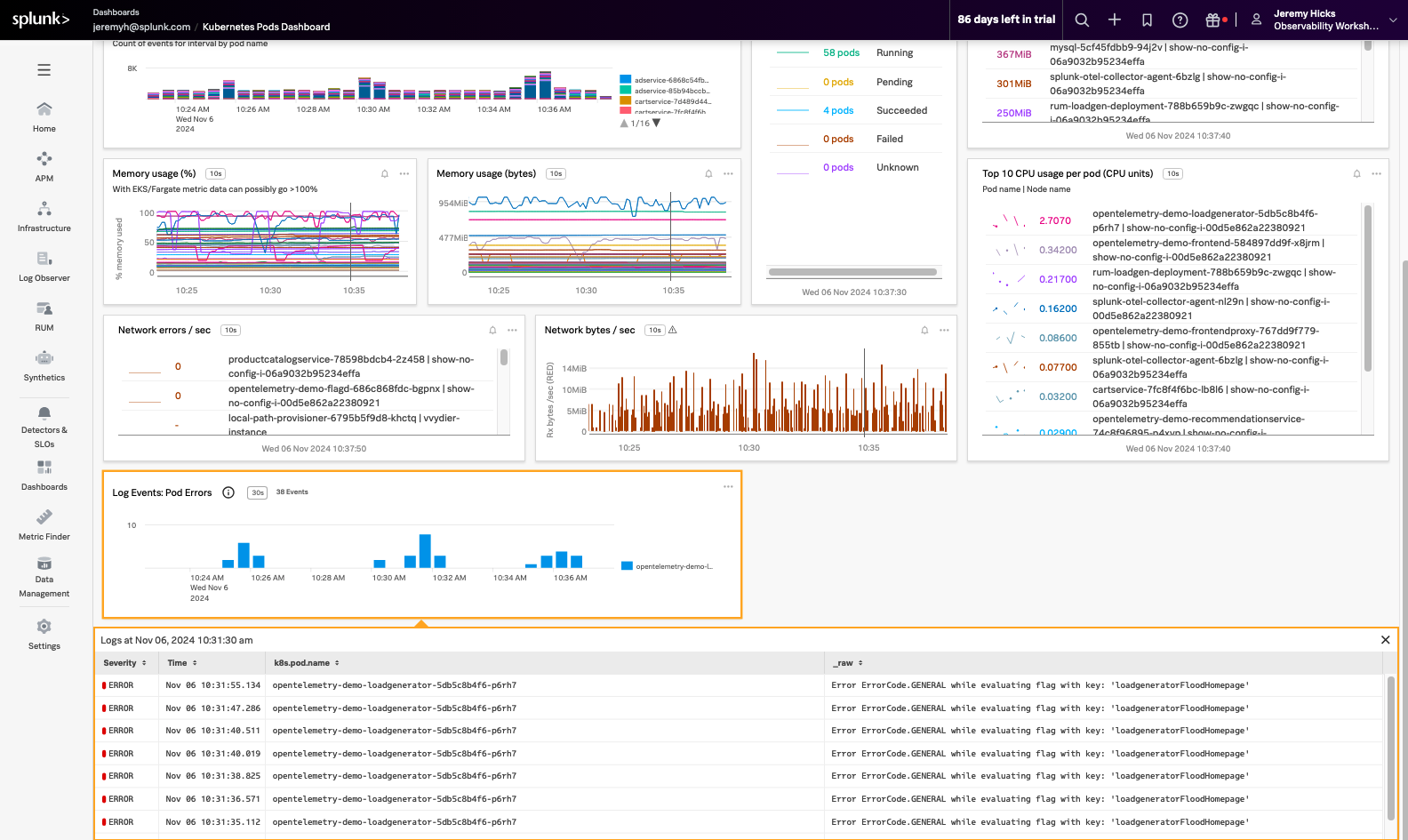Image resolution: width=1408 pixels, height=840 pixels.
Task: Click info icon next to Log Events title
Action: (x=228, y=492)
